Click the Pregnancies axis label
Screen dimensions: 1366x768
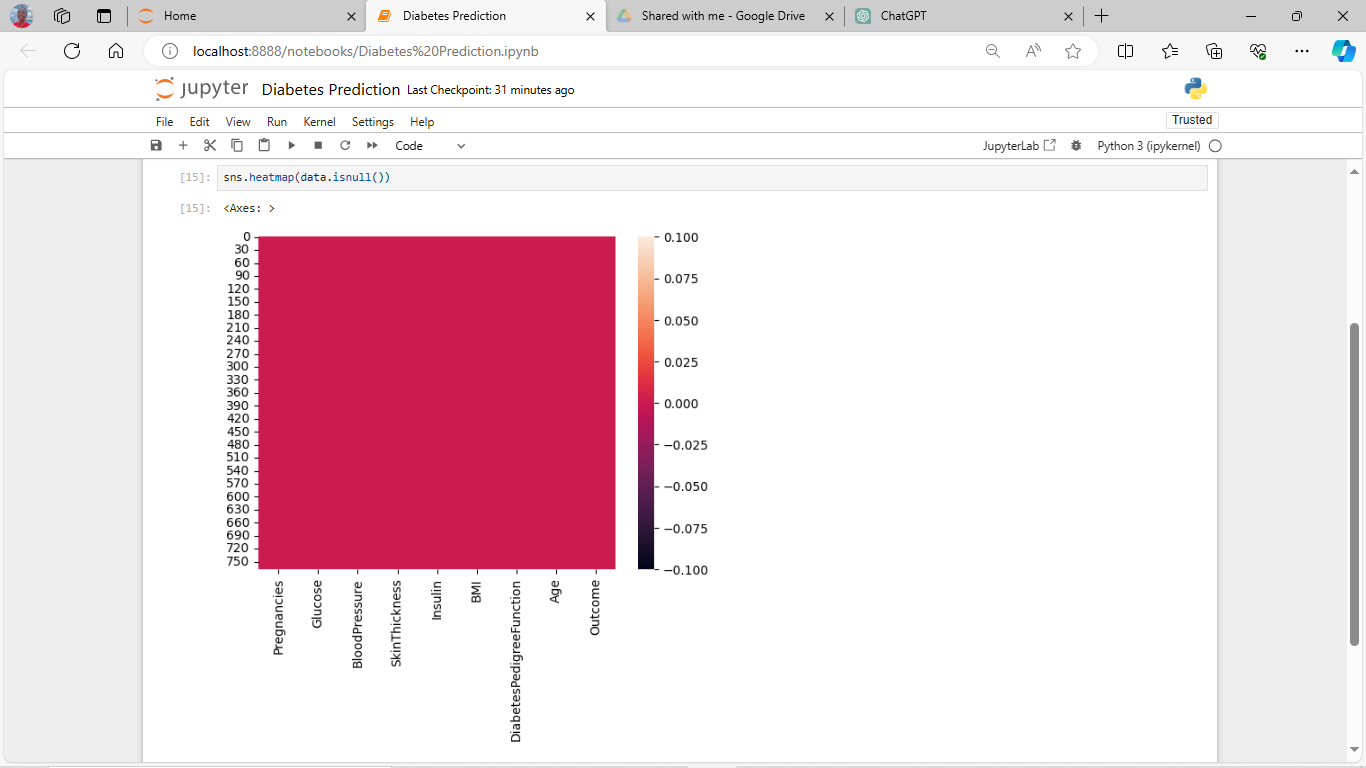coord(278,617)
